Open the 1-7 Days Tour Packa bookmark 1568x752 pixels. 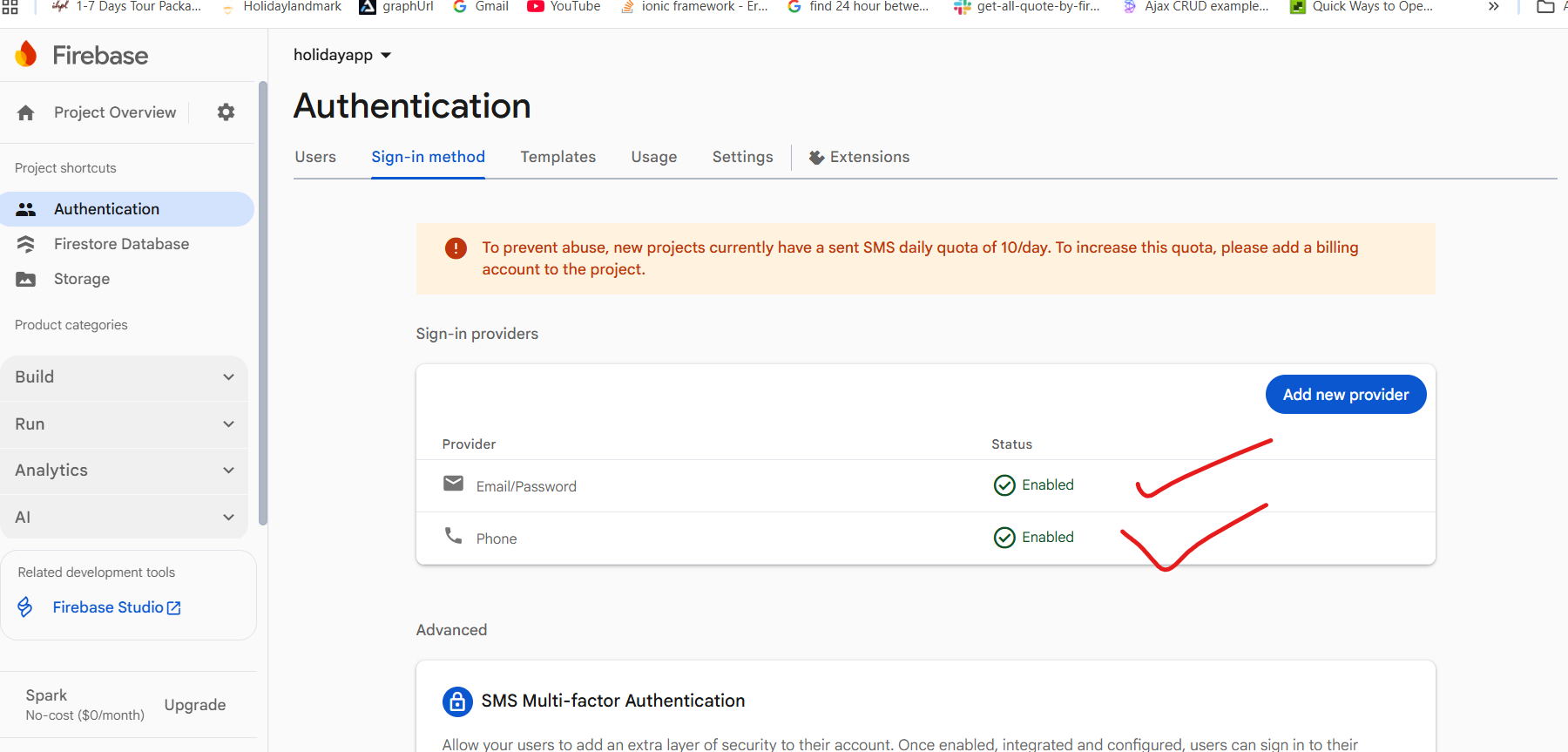click(x=127, y=7)
